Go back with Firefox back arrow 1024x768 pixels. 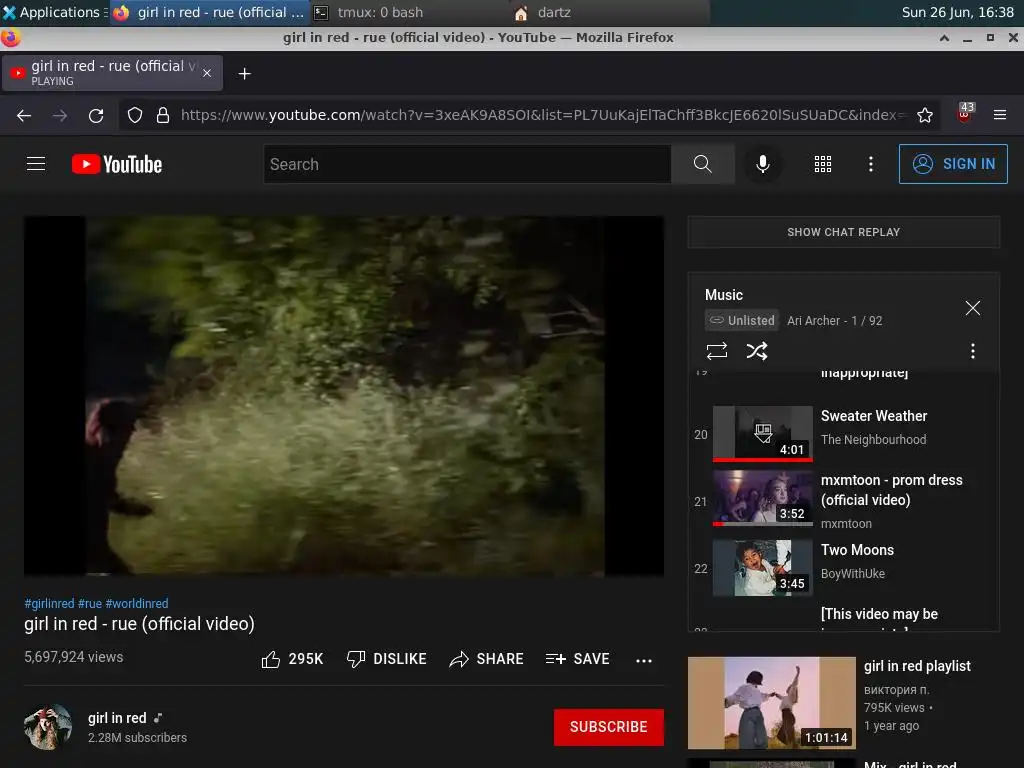[24, 116]
